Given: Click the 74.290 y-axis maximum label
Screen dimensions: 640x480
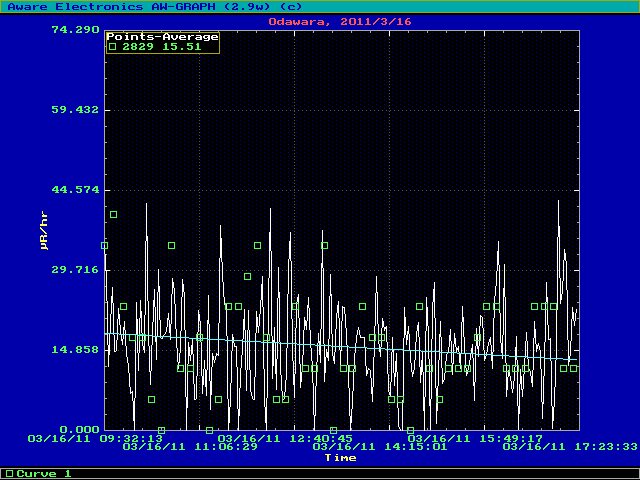Looking at the screenshot, I should pyautogui.click(x=74, y=30).
